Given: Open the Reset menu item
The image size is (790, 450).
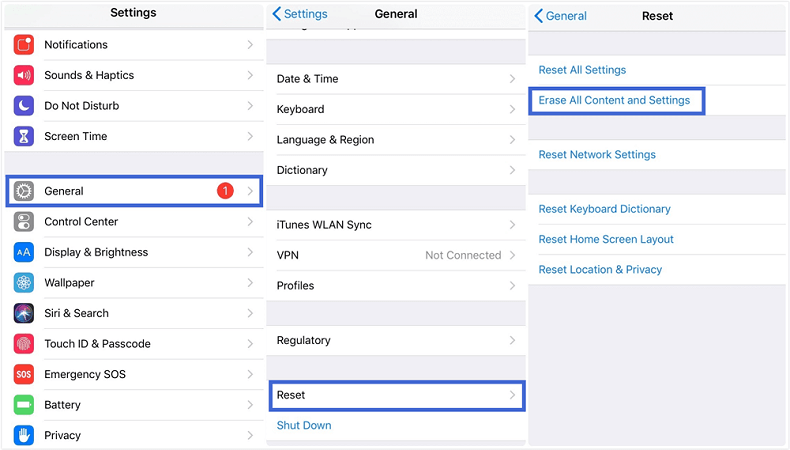Looking at the screenshot, I should tap(396, 395).
